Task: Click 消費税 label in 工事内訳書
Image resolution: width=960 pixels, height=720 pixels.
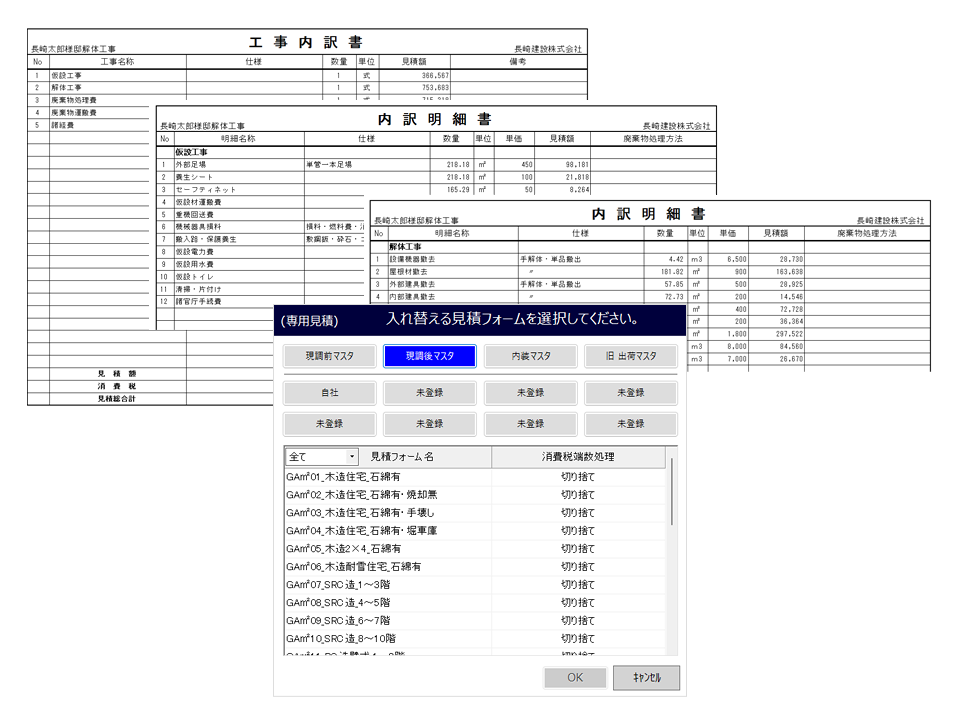Action: point(116,386)
